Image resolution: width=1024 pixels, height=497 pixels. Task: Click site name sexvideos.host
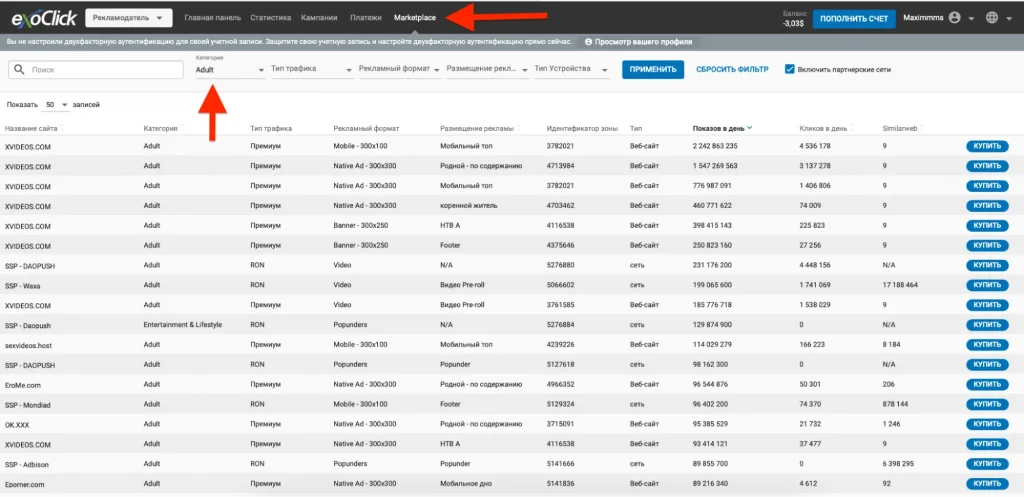[x=27, y=345]
